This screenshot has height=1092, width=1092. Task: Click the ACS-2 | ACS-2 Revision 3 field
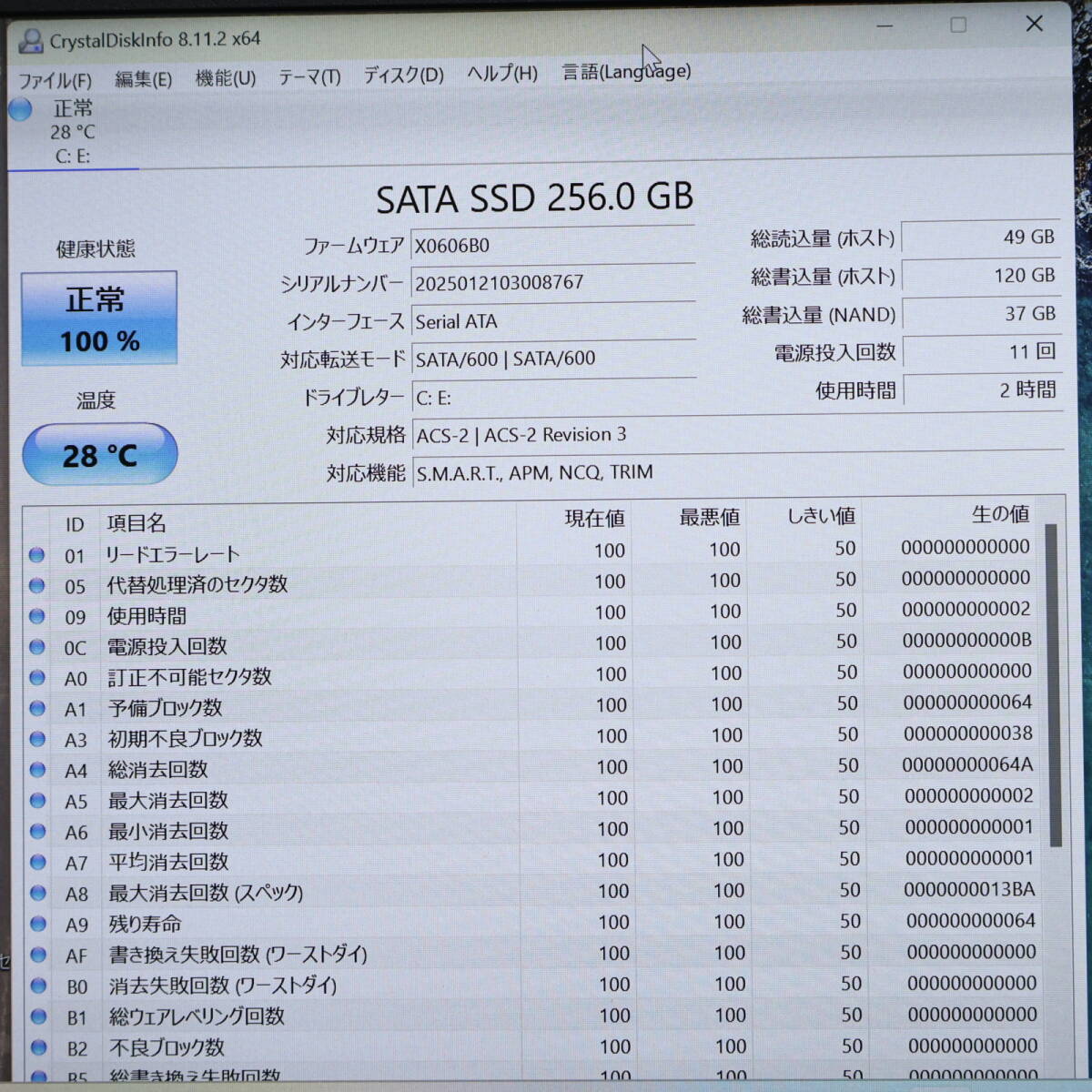point(738,434)
